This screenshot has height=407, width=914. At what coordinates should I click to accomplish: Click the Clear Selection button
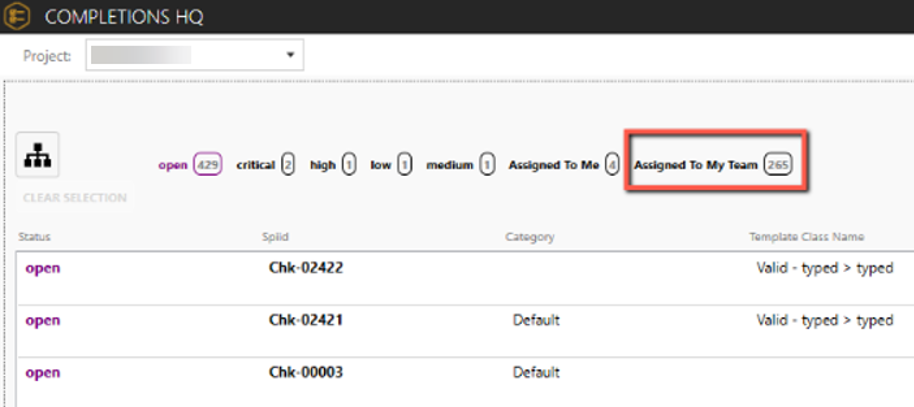tap(75, 198)
